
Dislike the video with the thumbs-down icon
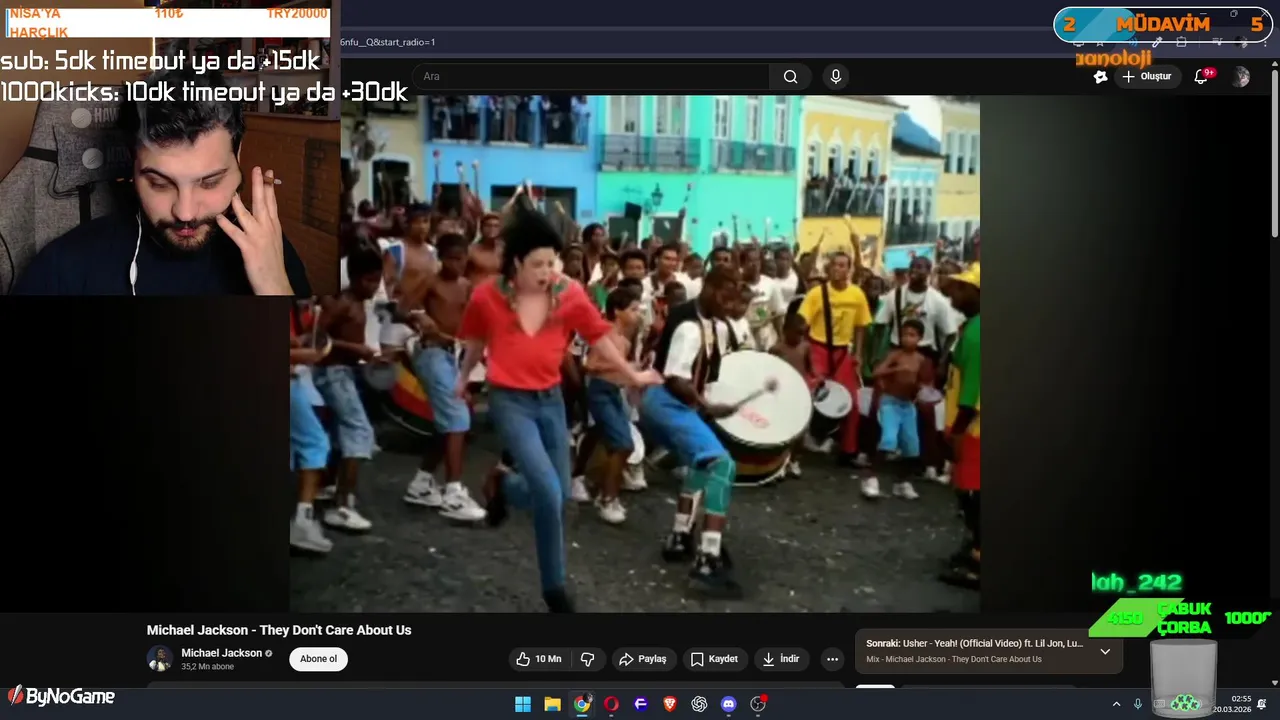point(588,659)
